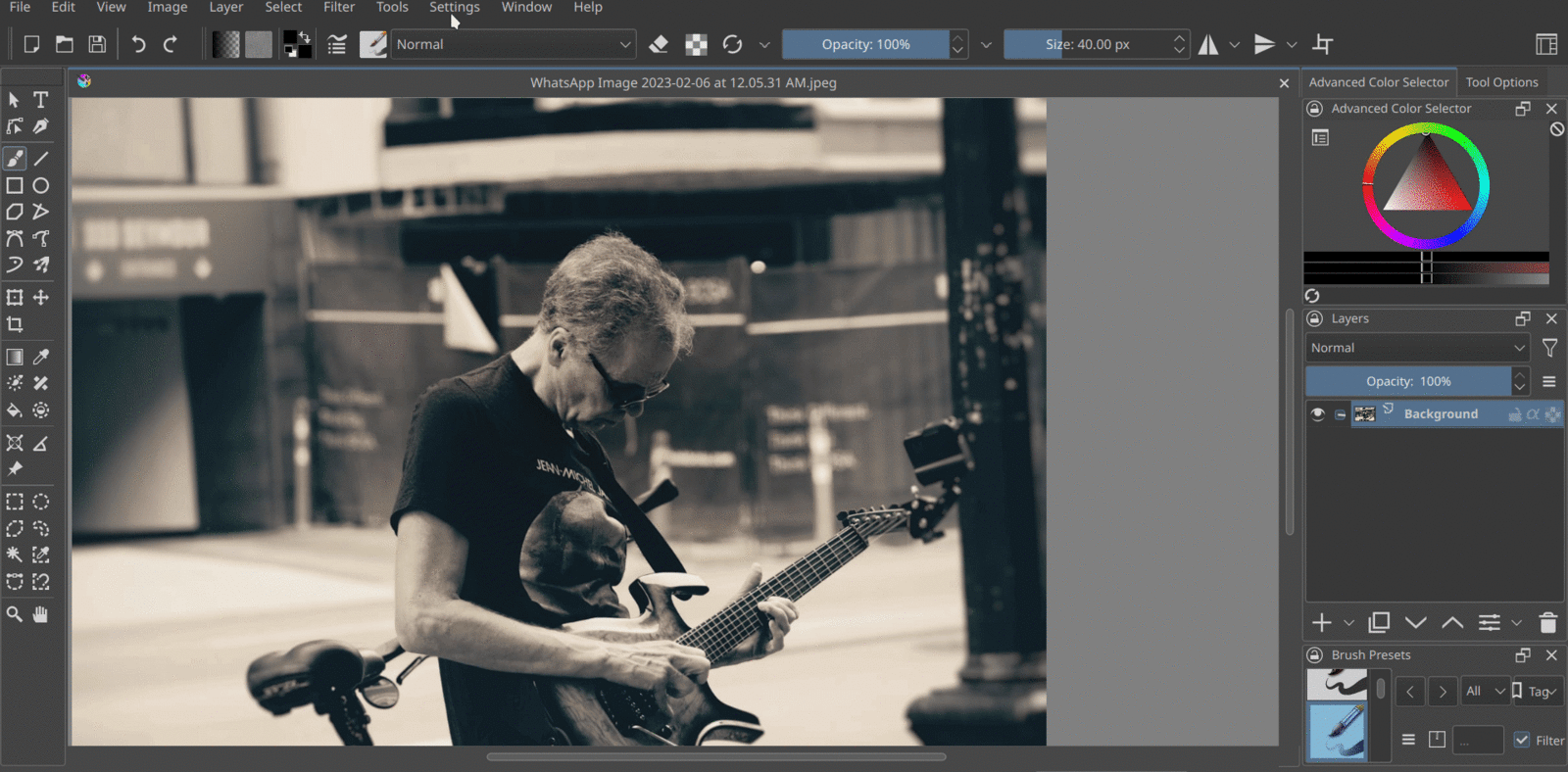Click the Add new layer plus button
The width and height of the screenshot is (1568, 772).
1322,623
